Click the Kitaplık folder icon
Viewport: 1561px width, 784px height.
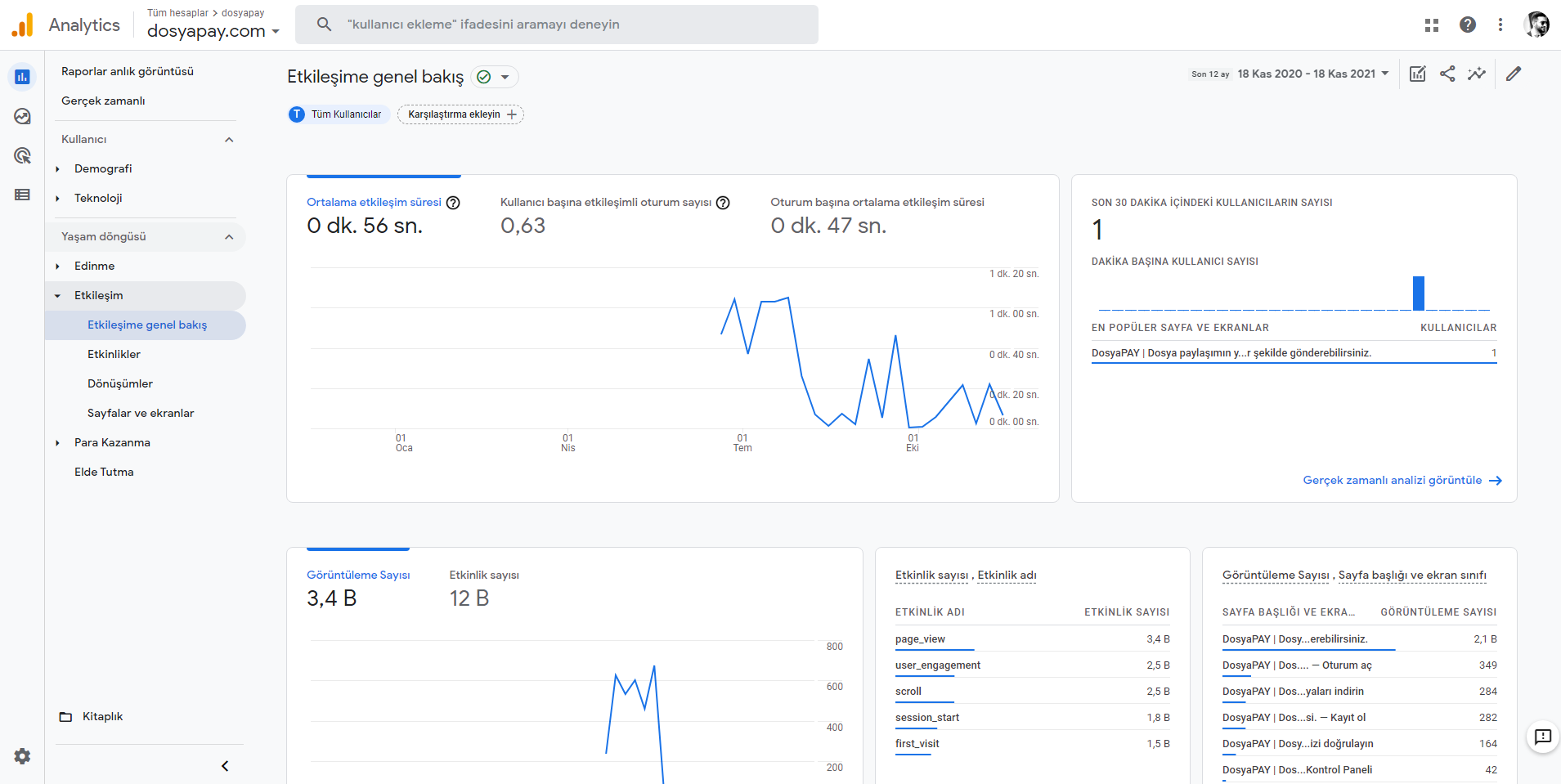click(65, 717)
